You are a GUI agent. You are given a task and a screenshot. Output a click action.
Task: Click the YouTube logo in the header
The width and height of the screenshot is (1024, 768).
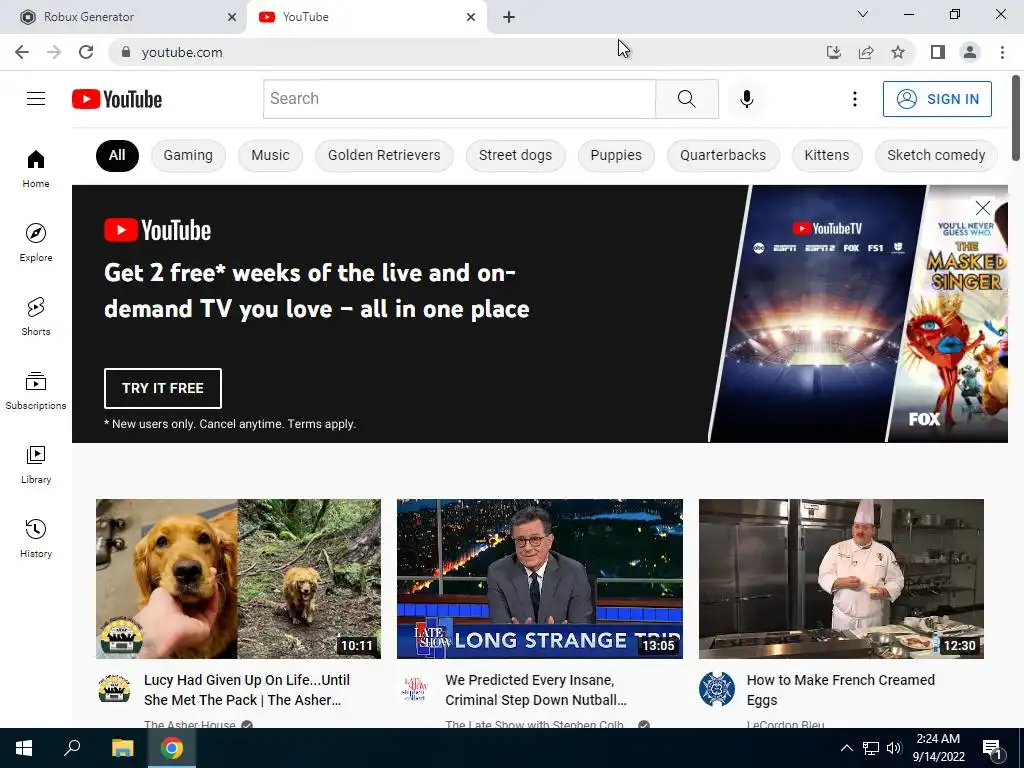point(117,99)
